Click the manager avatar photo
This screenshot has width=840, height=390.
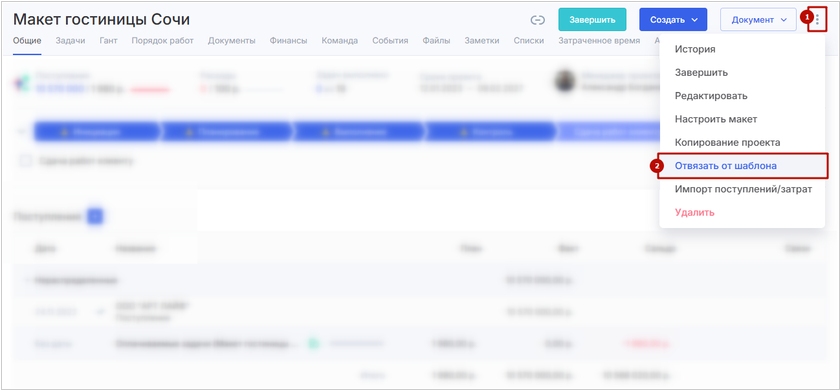[565, 81]
